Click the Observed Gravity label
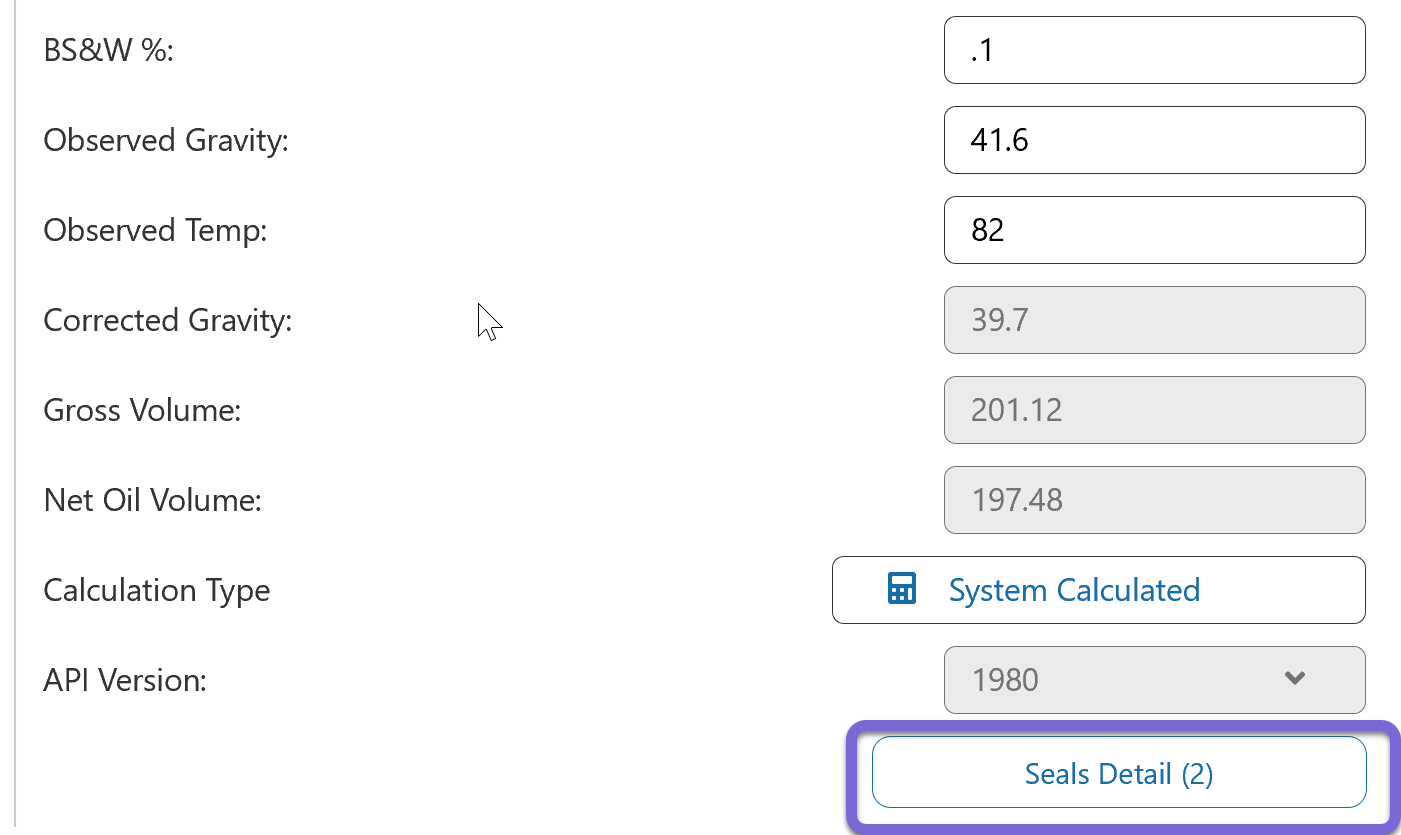The image size is (1401, 835). click(165, 141)
